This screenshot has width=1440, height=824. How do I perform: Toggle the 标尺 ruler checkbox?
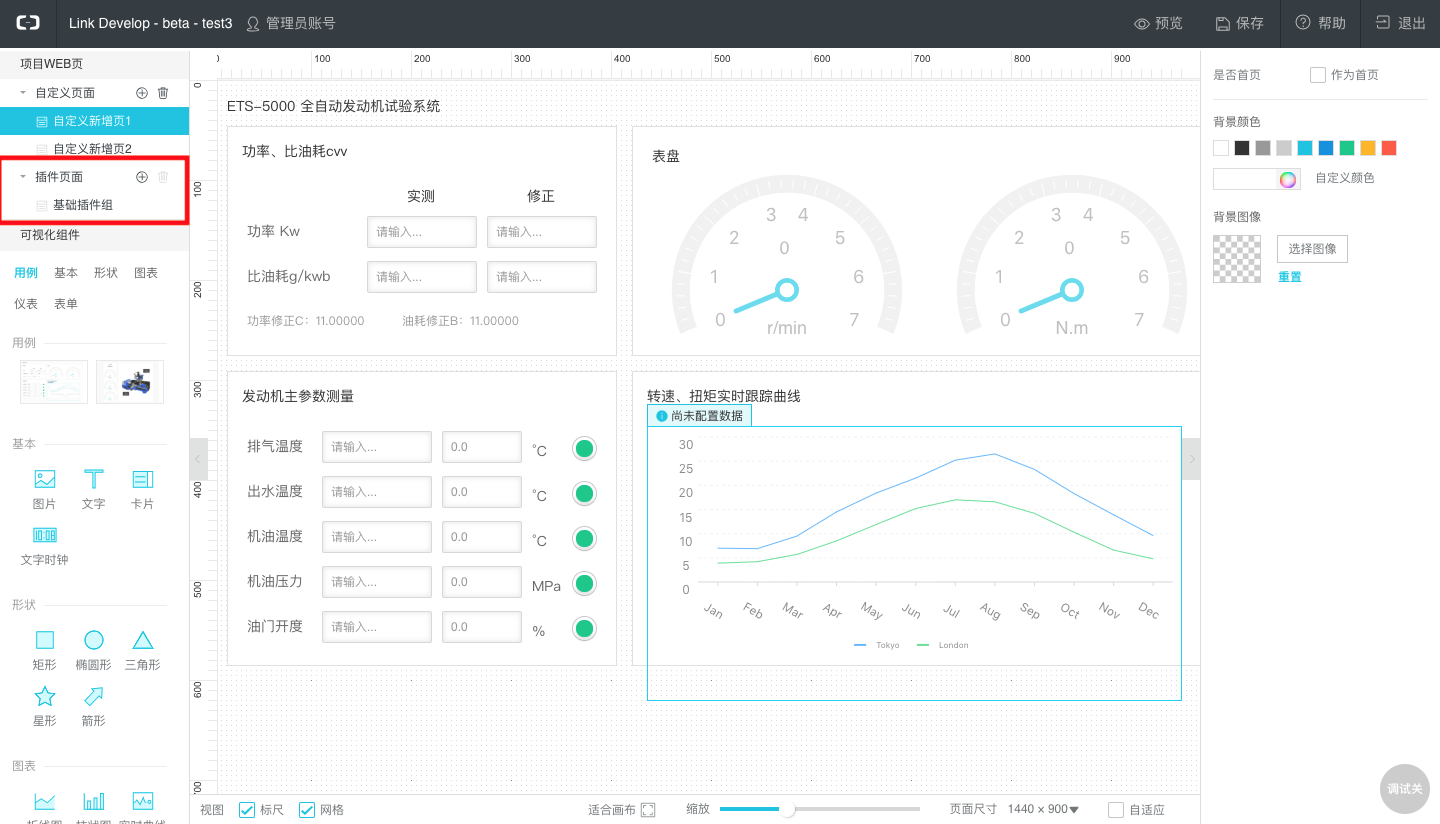pyautogui.click(x=247, y=810)
